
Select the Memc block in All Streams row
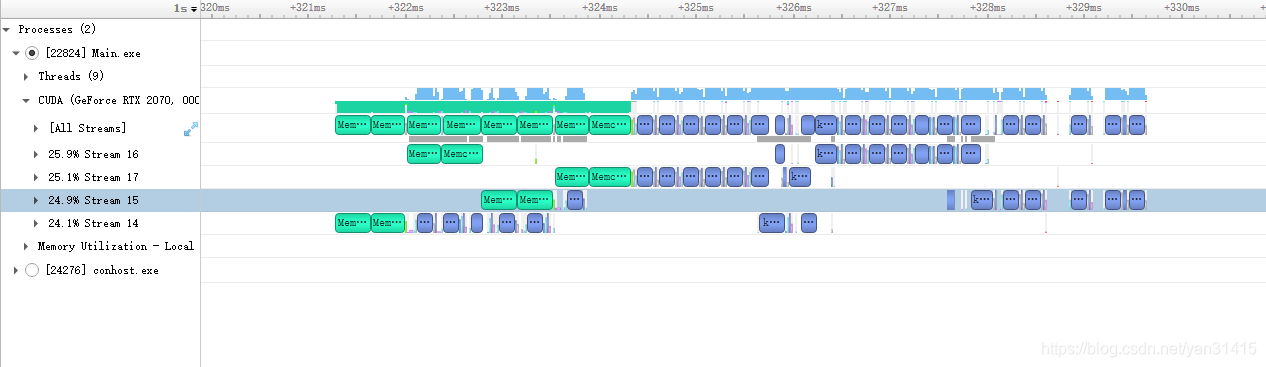pyautogui.click(x=610, y=125)
